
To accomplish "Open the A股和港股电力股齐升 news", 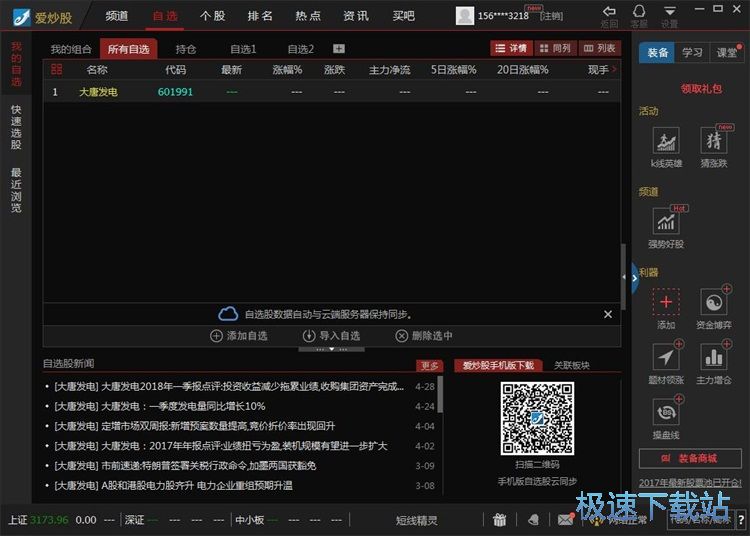I will click(173, 485).
